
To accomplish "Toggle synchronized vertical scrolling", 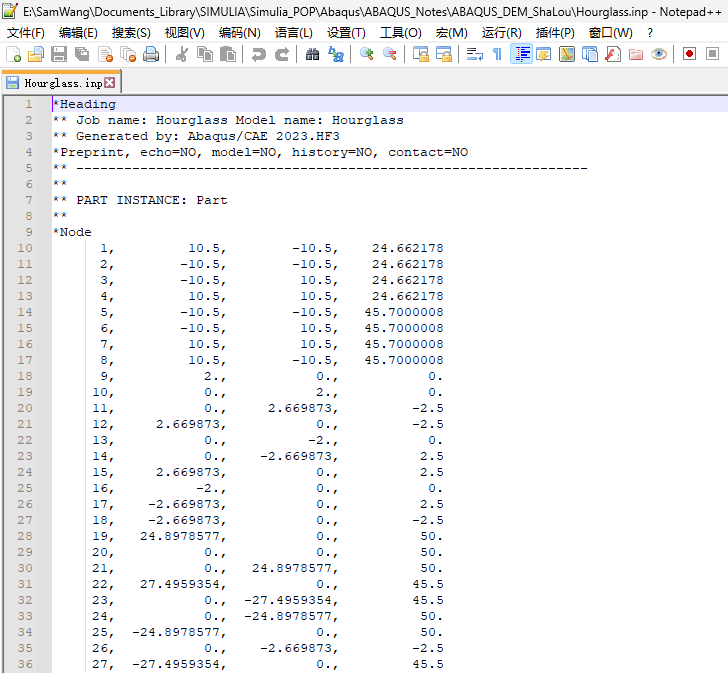I will (x=421, y=54).
